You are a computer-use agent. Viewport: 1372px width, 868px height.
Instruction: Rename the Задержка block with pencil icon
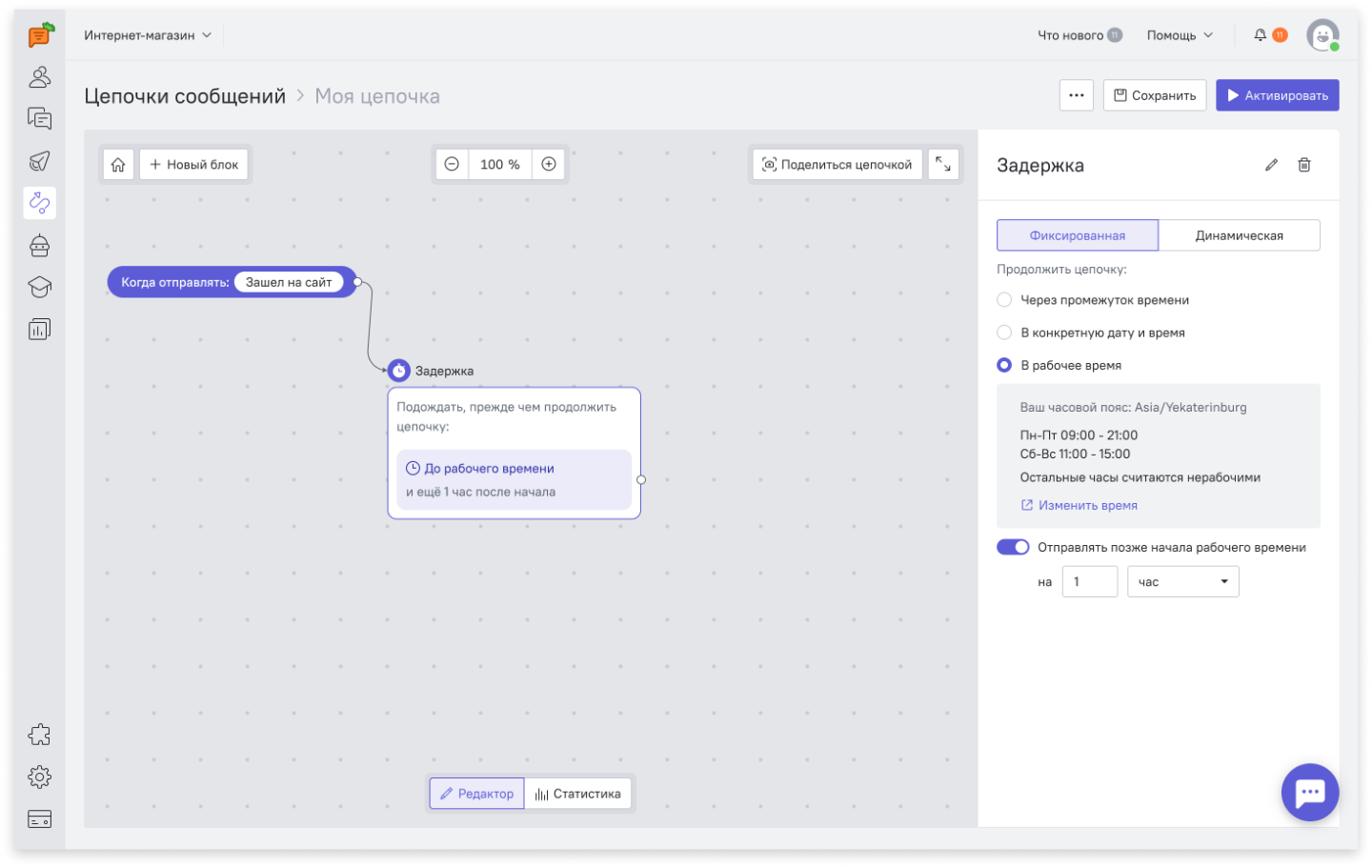pyautogui.click(x=1271, y=166)
